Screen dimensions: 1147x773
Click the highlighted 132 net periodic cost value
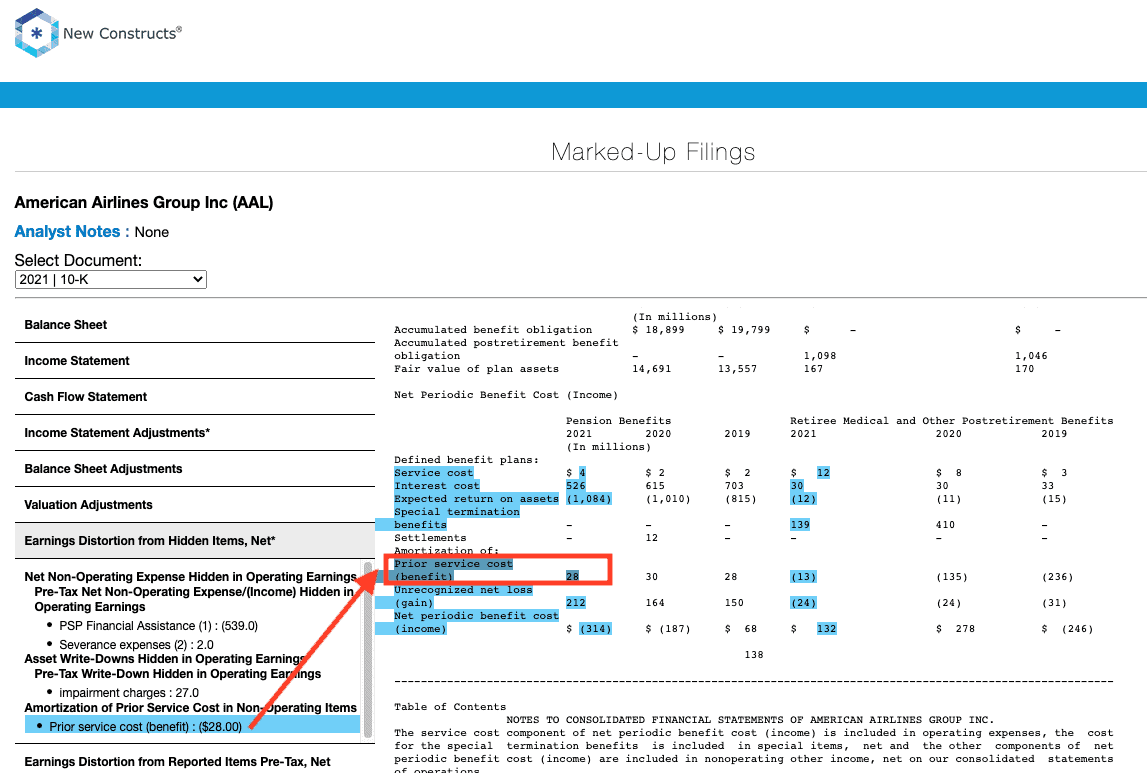coord(827,629)
